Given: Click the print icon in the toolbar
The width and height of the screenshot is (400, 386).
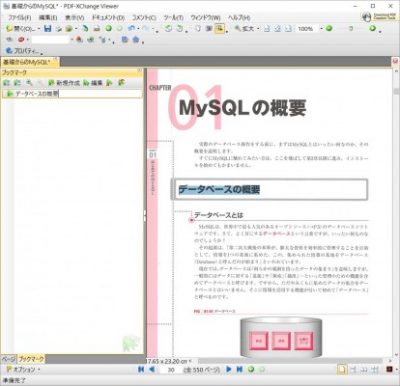Looking at the screenshot, I should (97, 29).
